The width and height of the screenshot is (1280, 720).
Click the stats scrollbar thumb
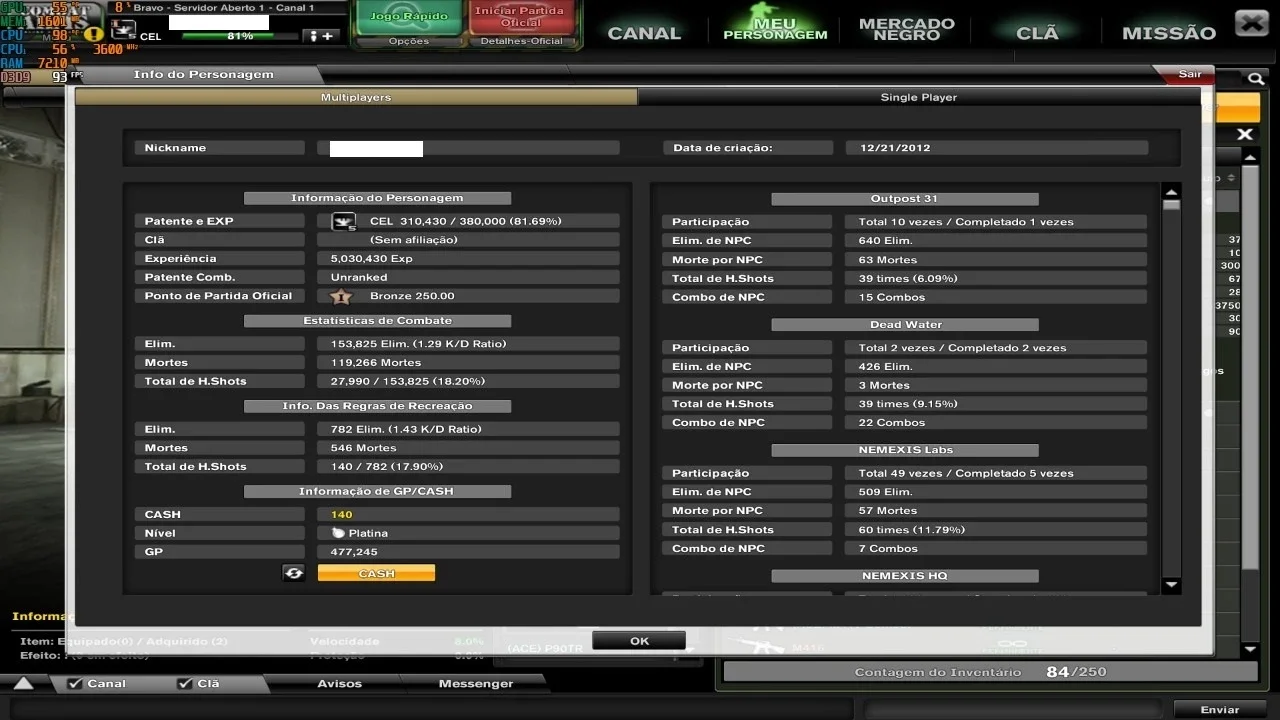[1171, 205]
